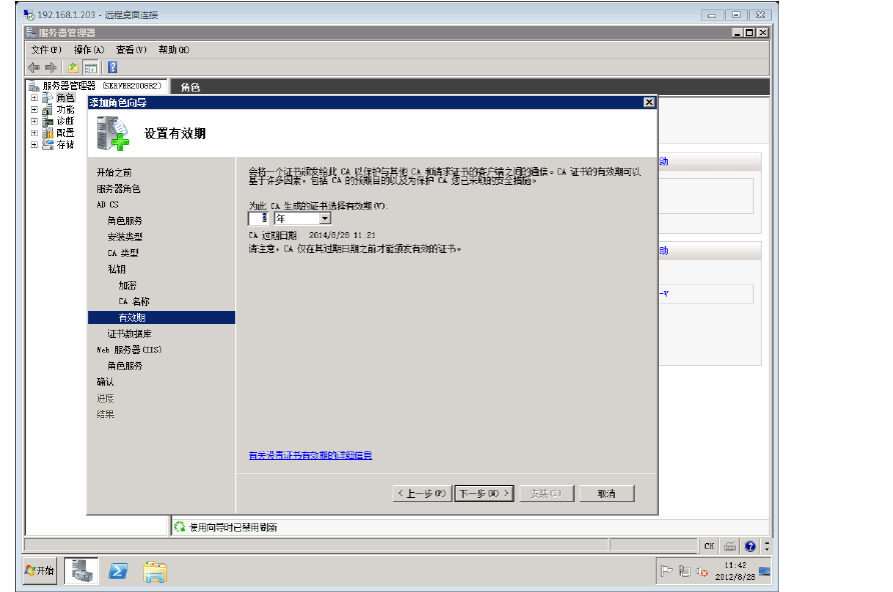Open the 查看(V) menu
Image resolution: width=893 pixels, height=592 pixels.
131,50
